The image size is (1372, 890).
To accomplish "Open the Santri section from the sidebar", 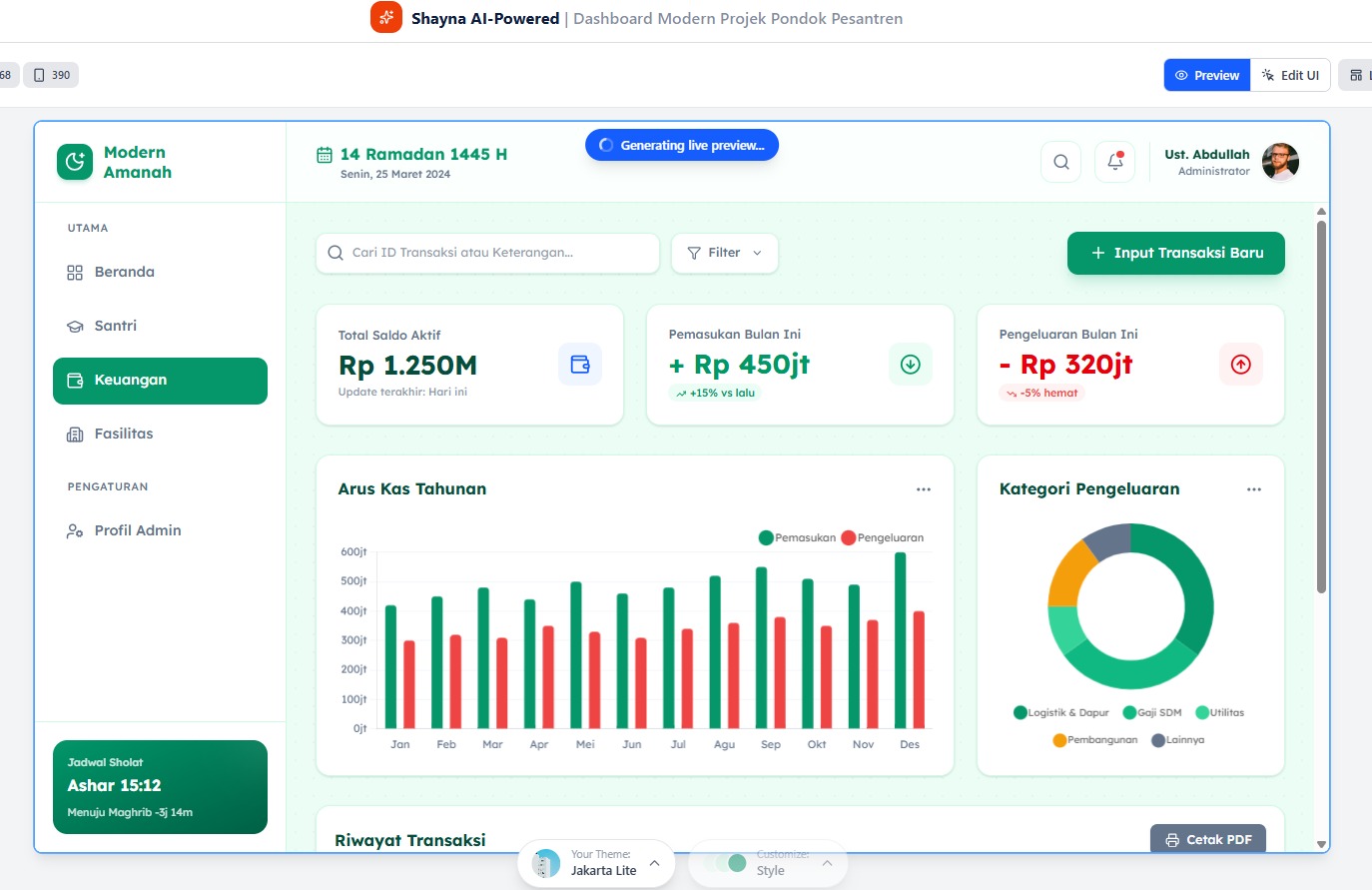I will (x=115, y=326).
